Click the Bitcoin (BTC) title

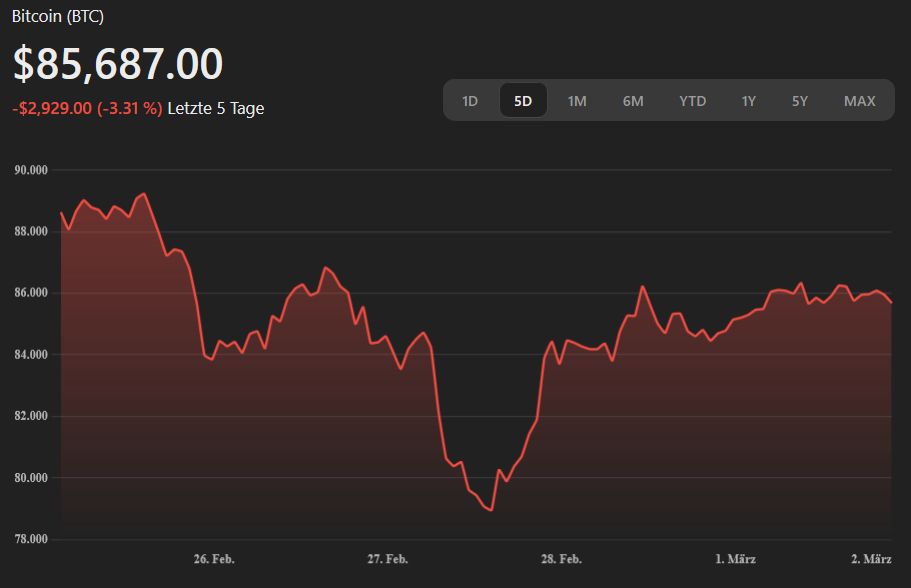pos(56,16)
